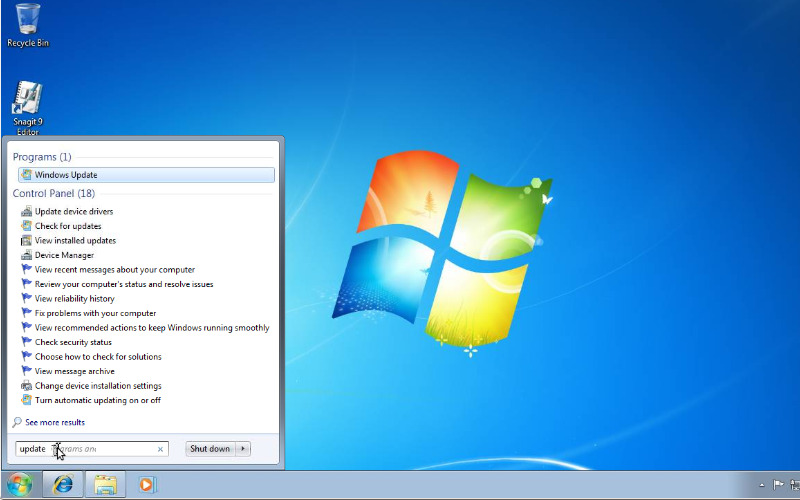Open Windows Media Player from the taskbar
Image resolution: width=800 pixels, height=500 pixels.
pyautogui.click(x=147, y=485)
